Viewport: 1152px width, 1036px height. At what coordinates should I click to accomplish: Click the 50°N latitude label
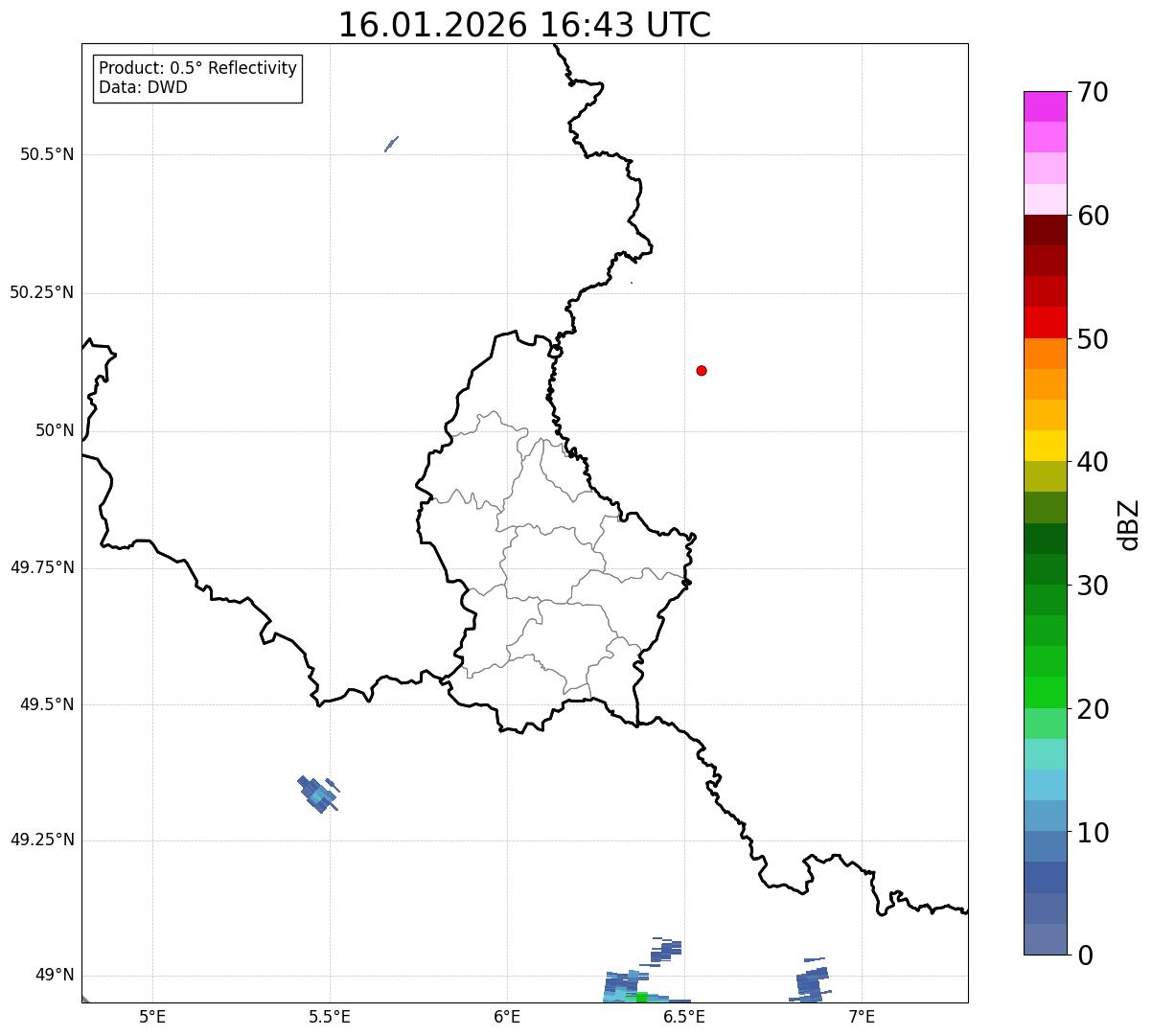point(55,430)
